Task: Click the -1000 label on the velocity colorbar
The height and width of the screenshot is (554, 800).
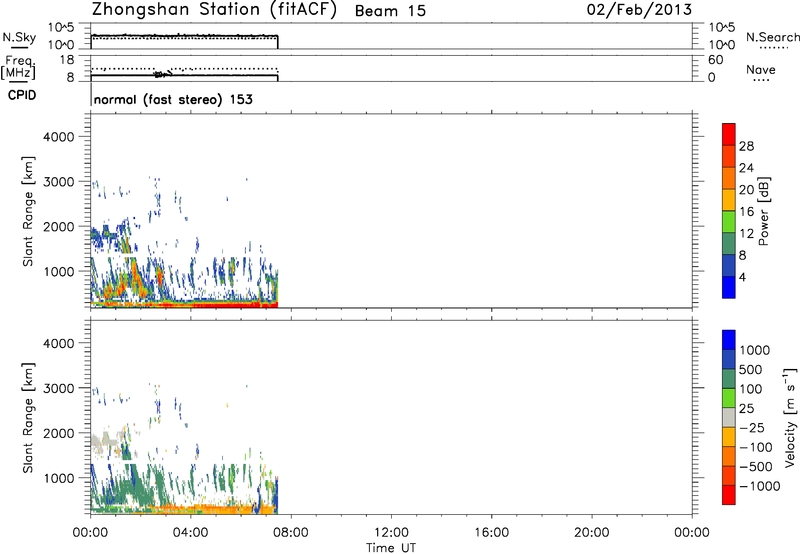Action: coord(760,486)
